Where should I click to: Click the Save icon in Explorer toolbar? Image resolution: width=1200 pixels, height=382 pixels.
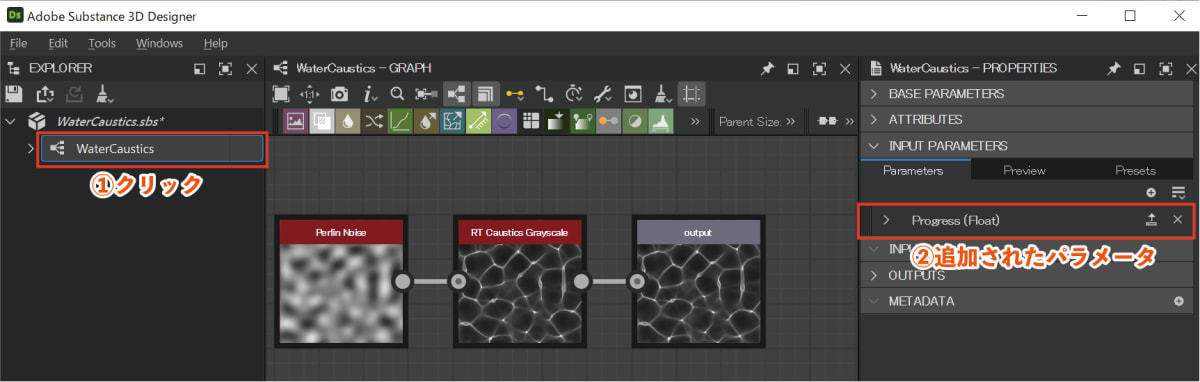[x=14, y=94]
